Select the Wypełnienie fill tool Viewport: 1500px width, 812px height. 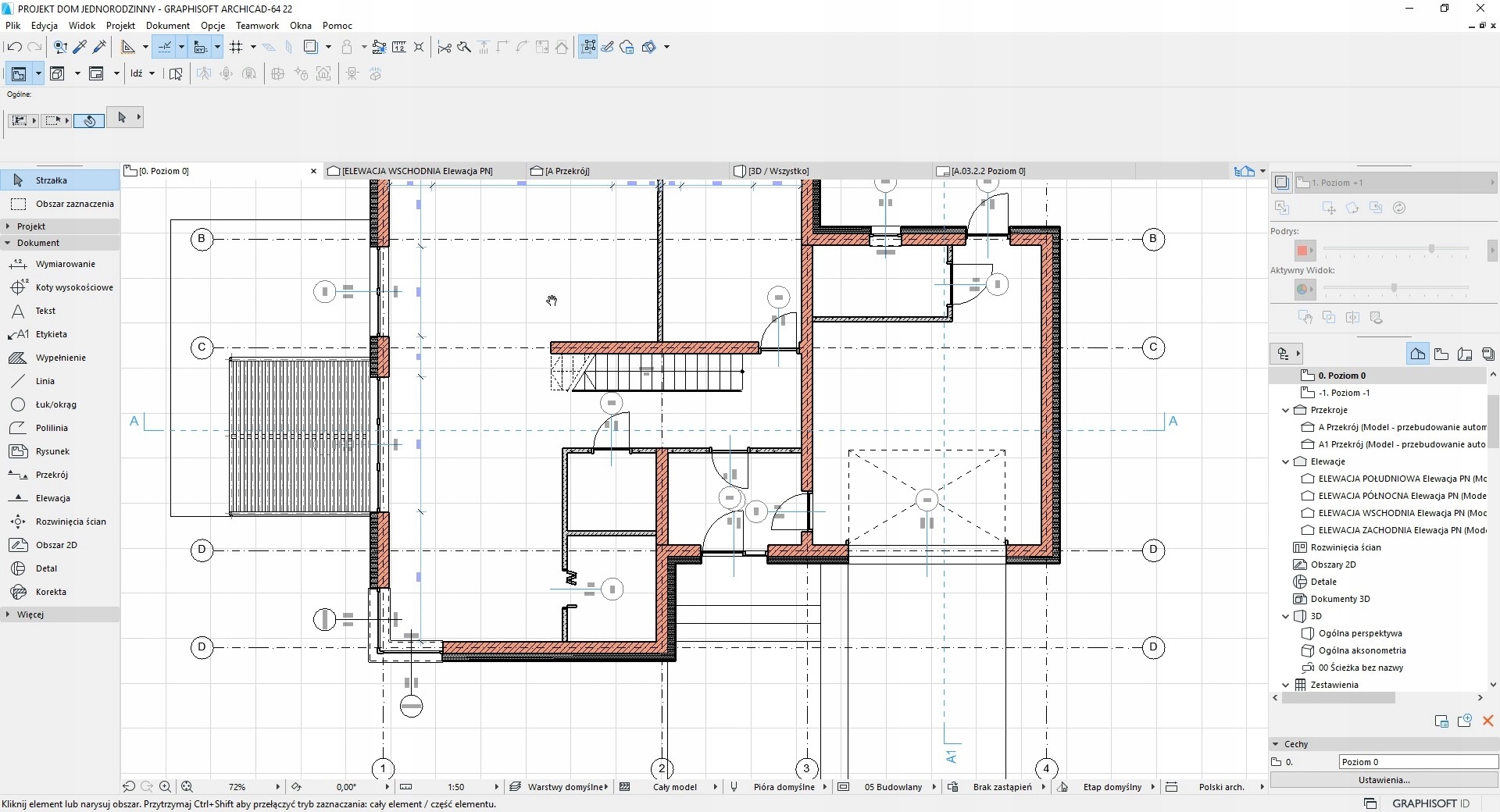click(60, 358)
